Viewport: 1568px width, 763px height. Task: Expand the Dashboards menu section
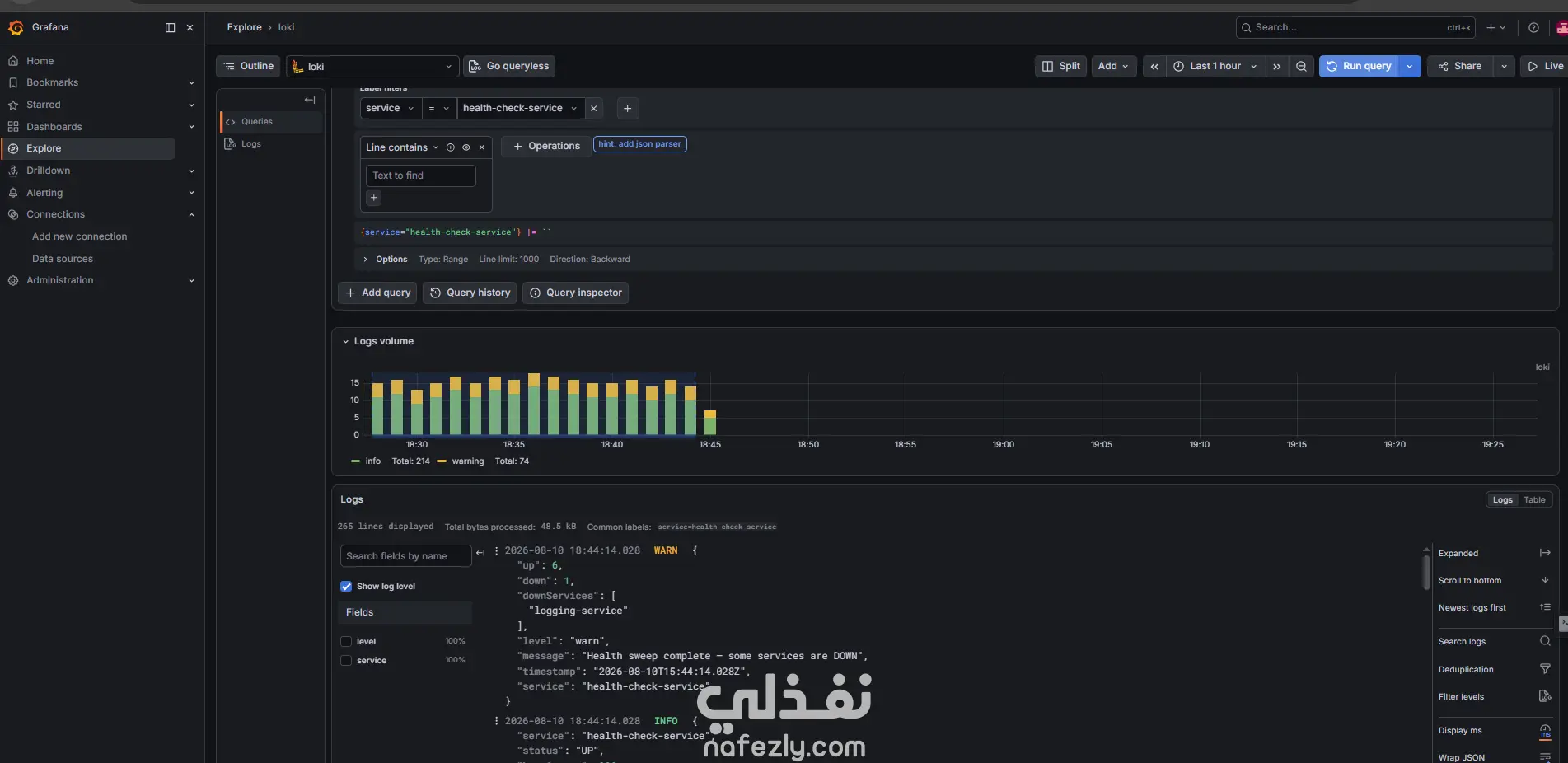[x=191, y=127]
